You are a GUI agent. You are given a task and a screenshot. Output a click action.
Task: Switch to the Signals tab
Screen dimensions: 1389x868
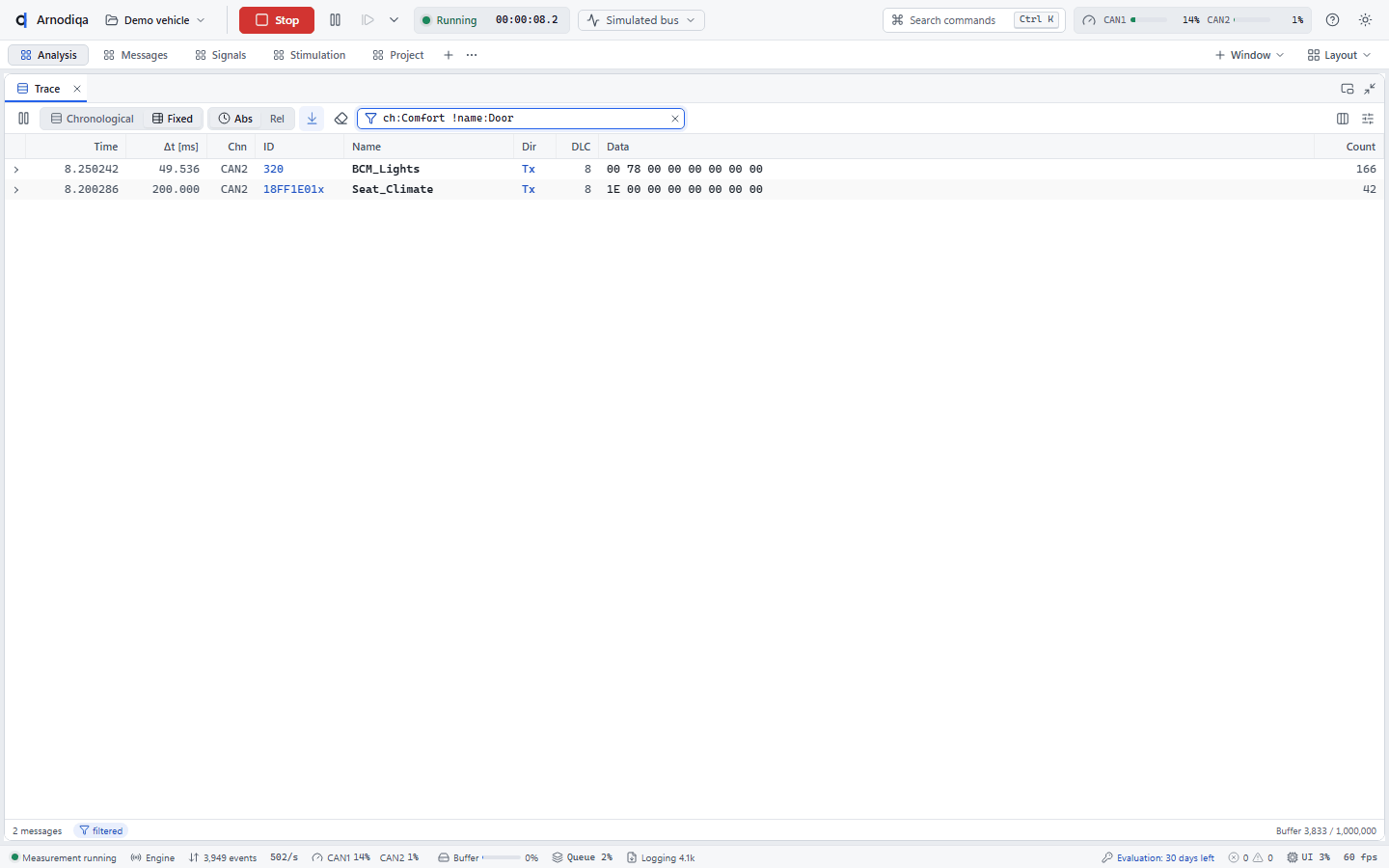coord(221,55)
